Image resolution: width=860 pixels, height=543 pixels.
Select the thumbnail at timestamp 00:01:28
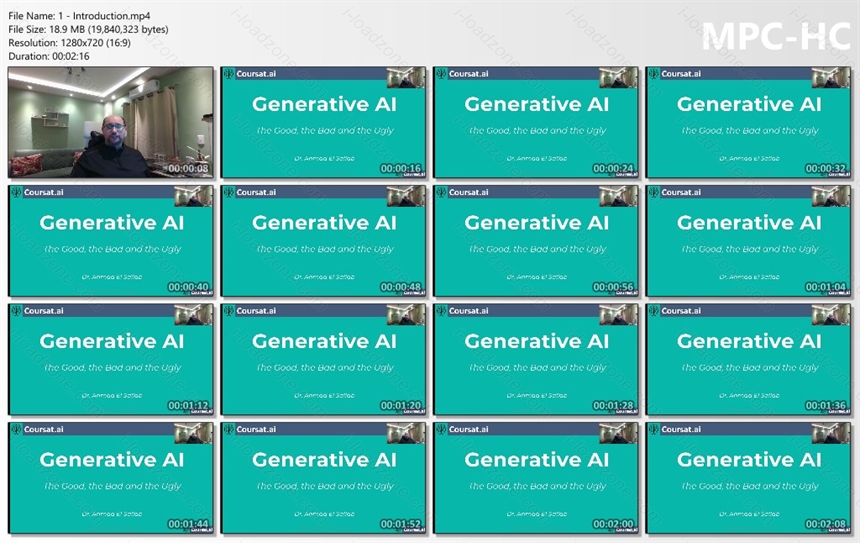pos(536,359)
